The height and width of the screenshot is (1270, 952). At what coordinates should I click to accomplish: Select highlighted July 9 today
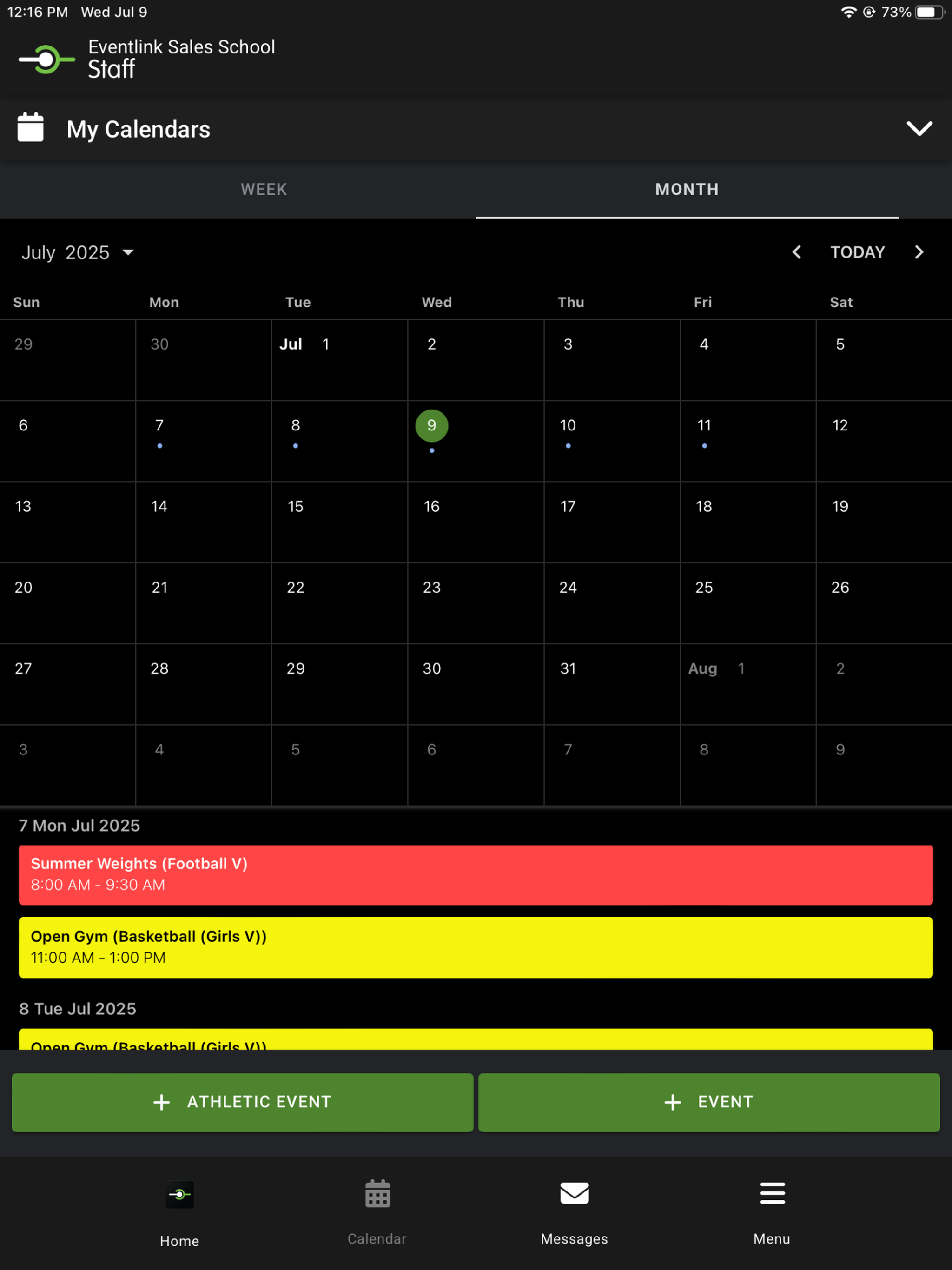[x=432, y=426]
